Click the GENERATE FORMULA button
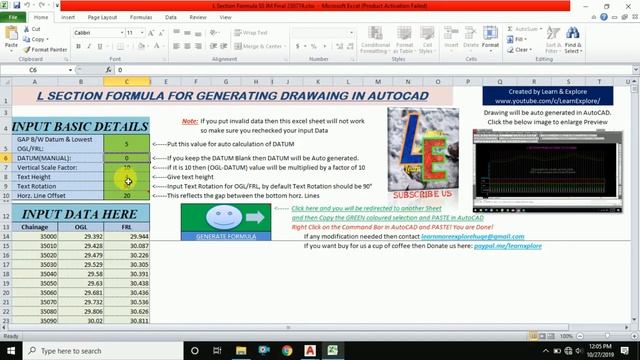The height and width of the screenshot is (360, 640). 226,222
